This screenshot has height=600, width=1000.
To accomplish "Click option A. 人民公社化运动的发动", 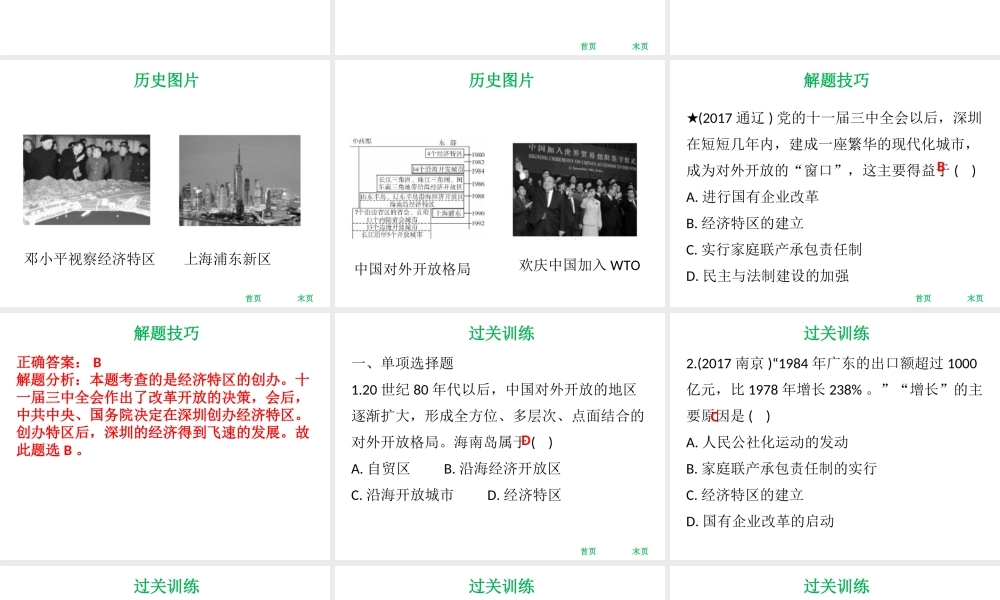I will coord(767,443).
